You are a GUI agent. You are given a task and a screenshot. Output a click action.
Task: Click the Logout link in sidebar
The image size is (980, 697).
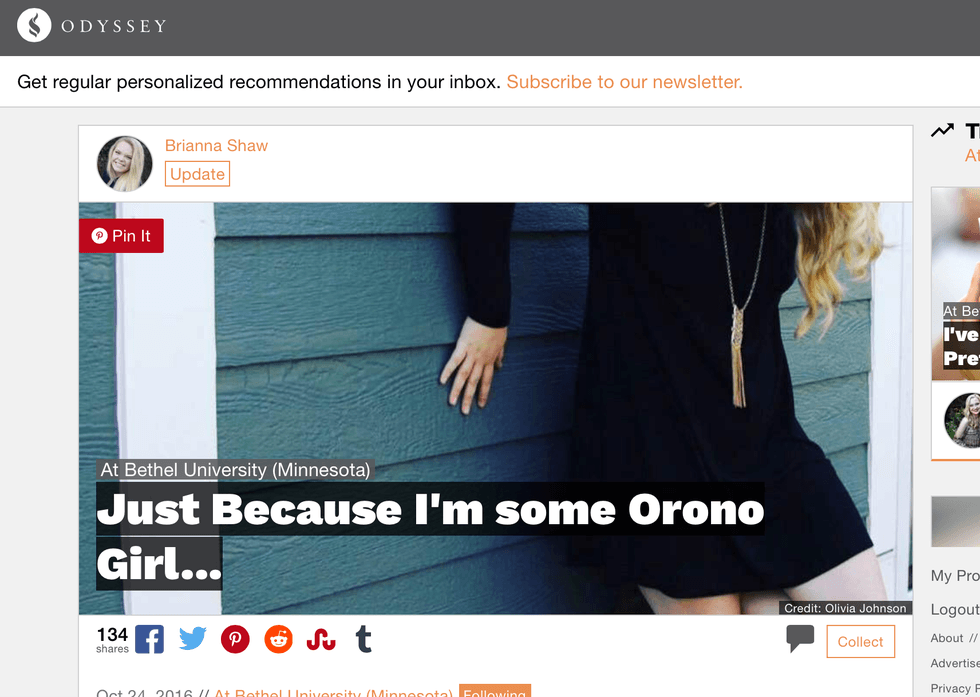[955, 609]
